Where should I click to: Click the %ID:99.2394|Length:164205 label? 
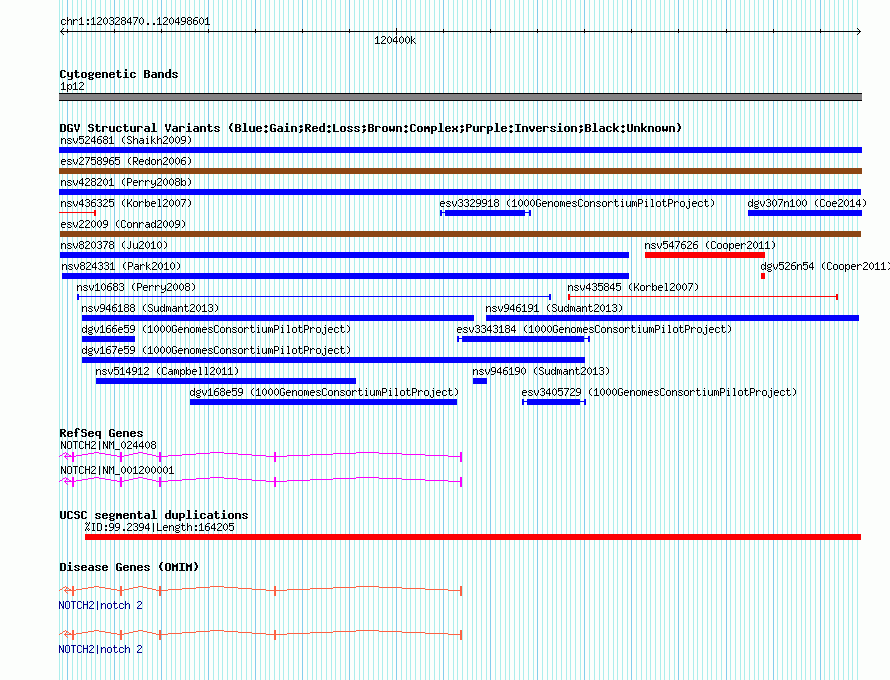[159, 527]
